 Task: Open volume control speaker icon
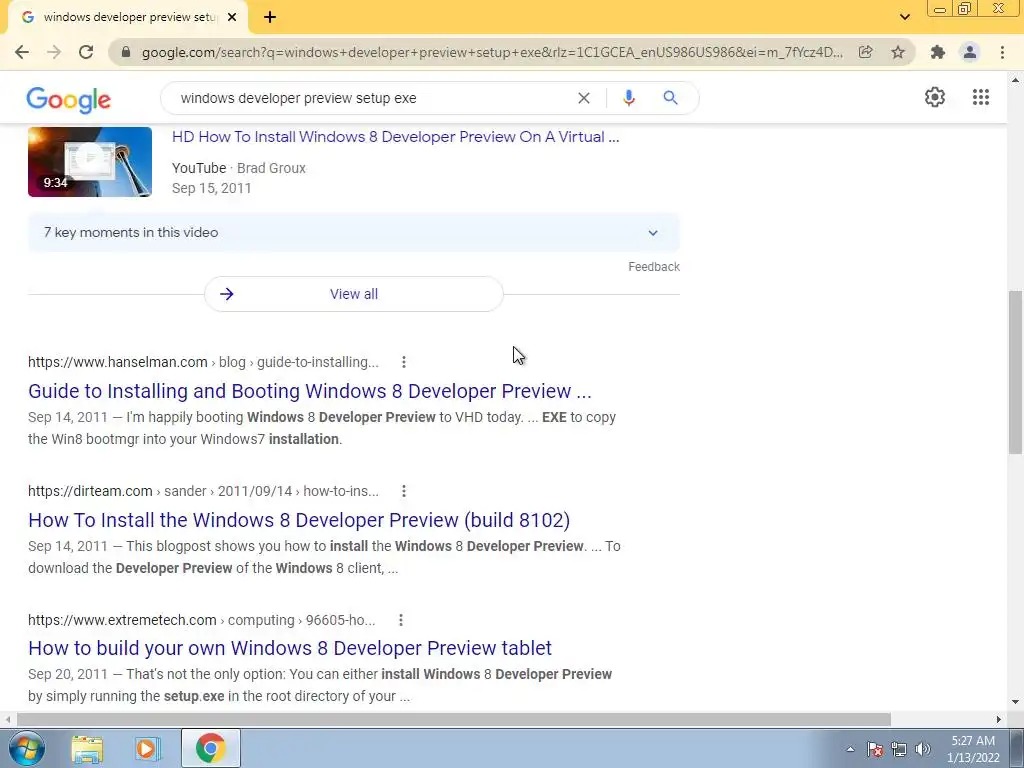[x=923, y=749]
